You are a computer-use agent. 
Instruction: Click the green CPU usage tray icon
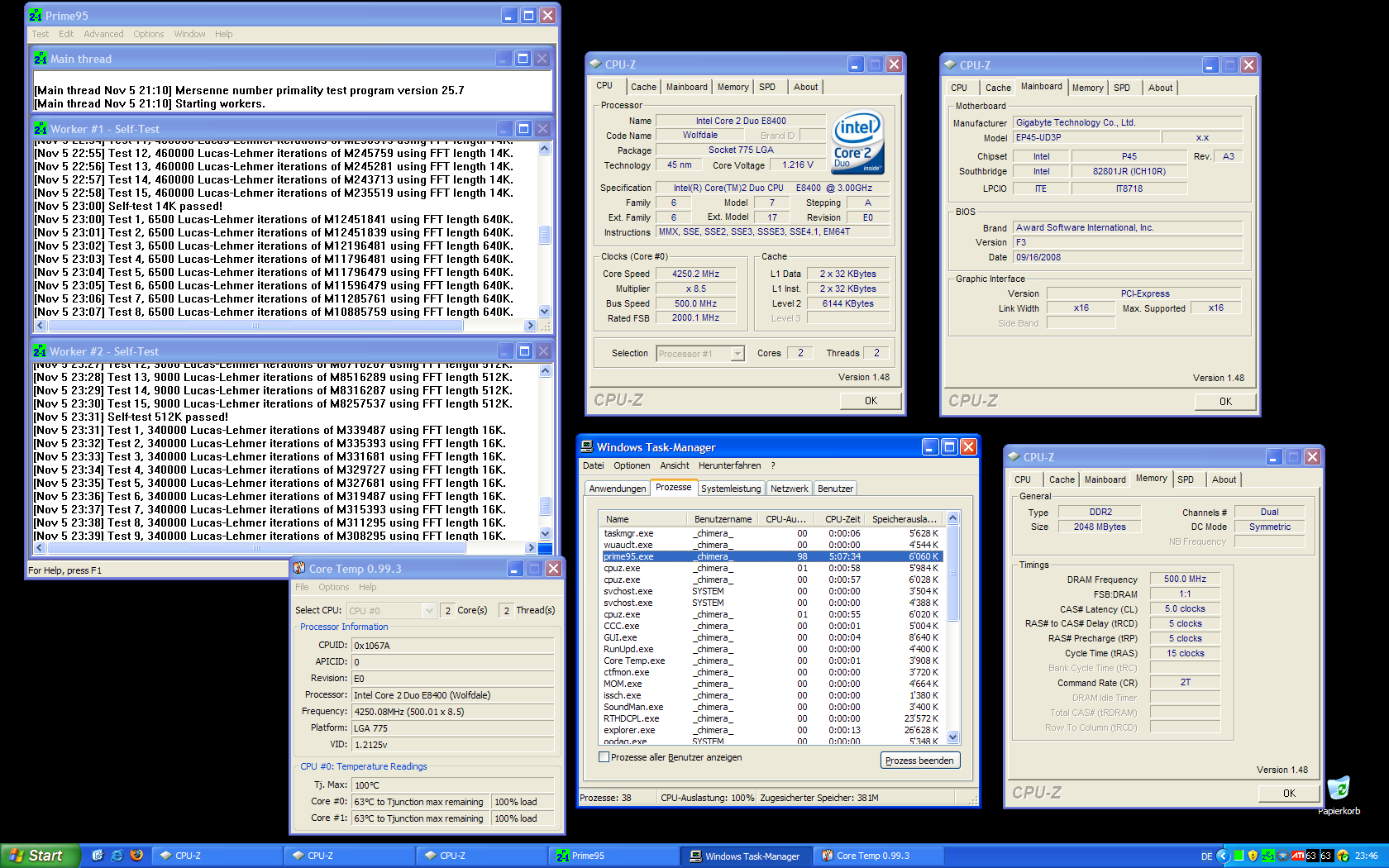tap(1239, 856)
